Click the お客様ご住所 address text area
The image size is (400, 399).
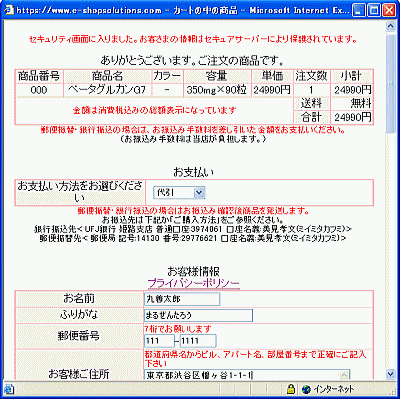point(247,374)
